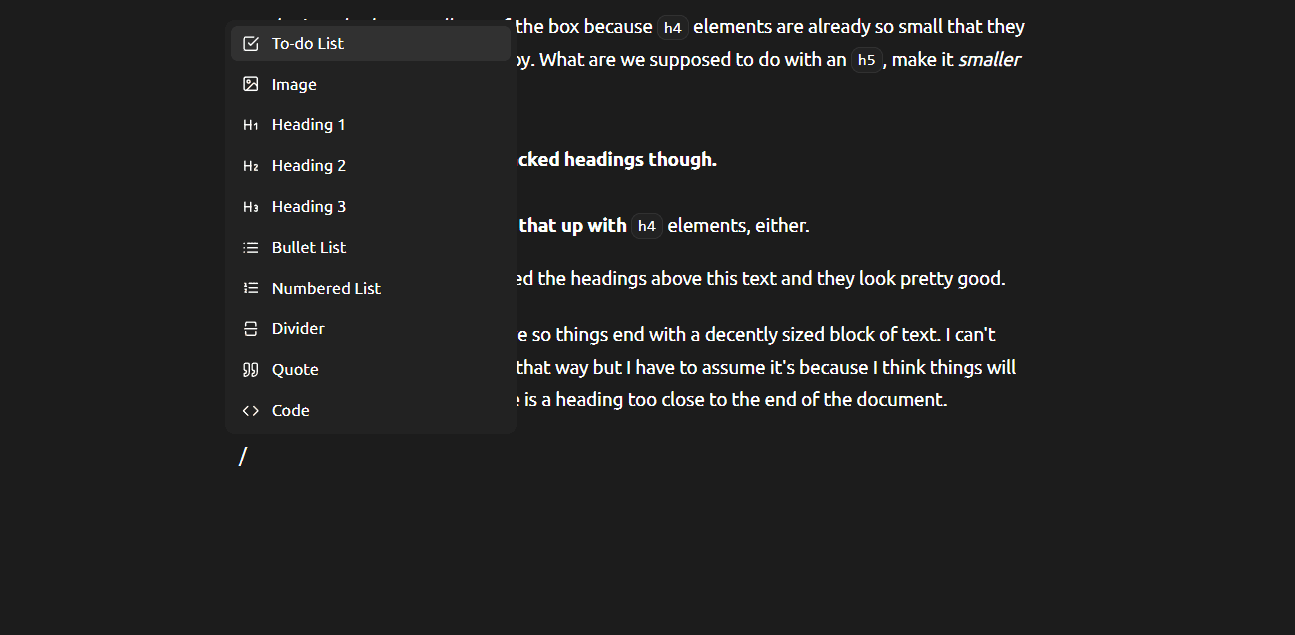1295x635 pixels.
Task: Click the h4 code tag before "elements, either"
Action: click(647, 226)
